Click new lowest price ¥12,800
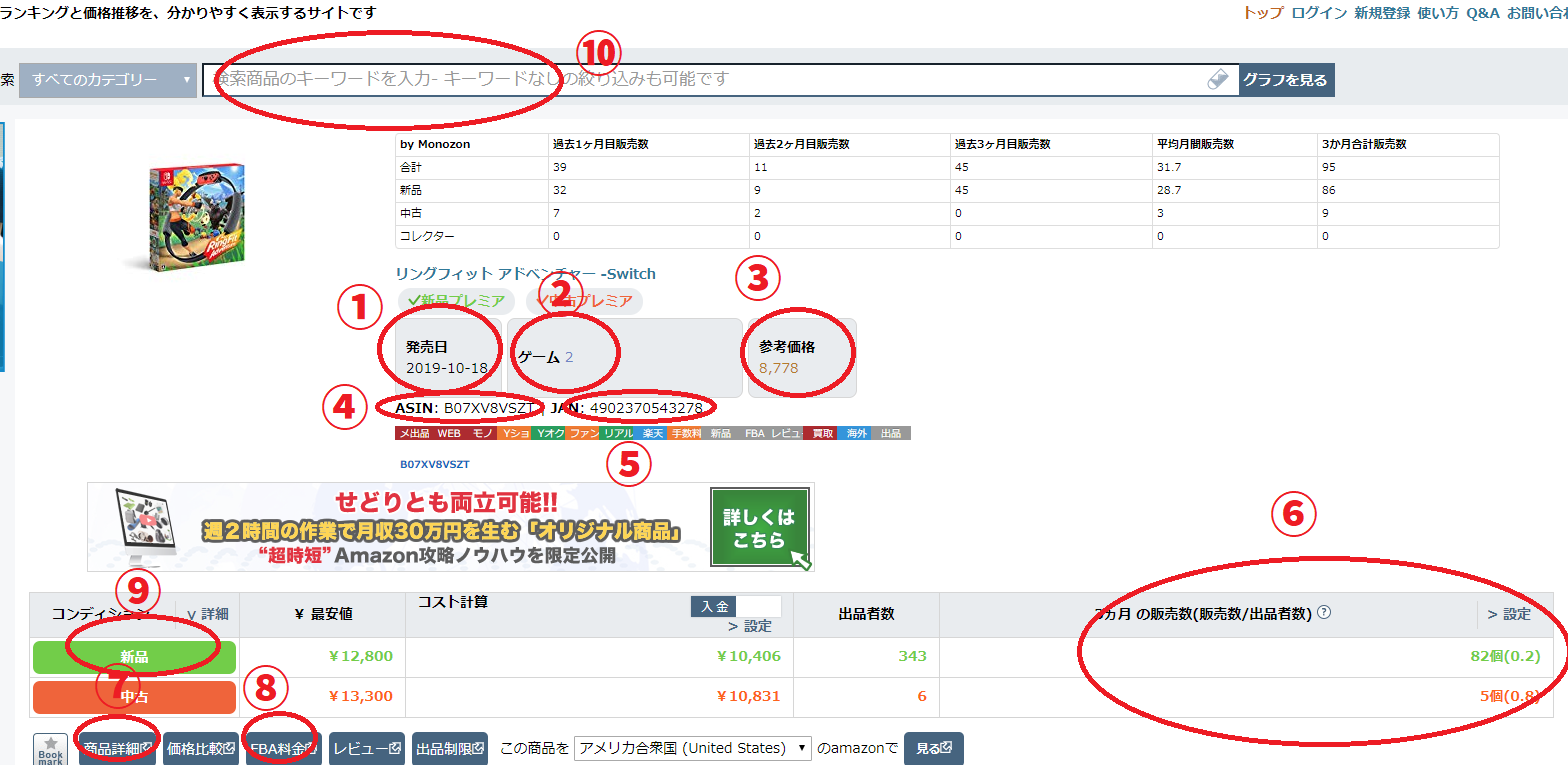The image size is (1568, 765). pyautogui.click(x=361, y=657)
